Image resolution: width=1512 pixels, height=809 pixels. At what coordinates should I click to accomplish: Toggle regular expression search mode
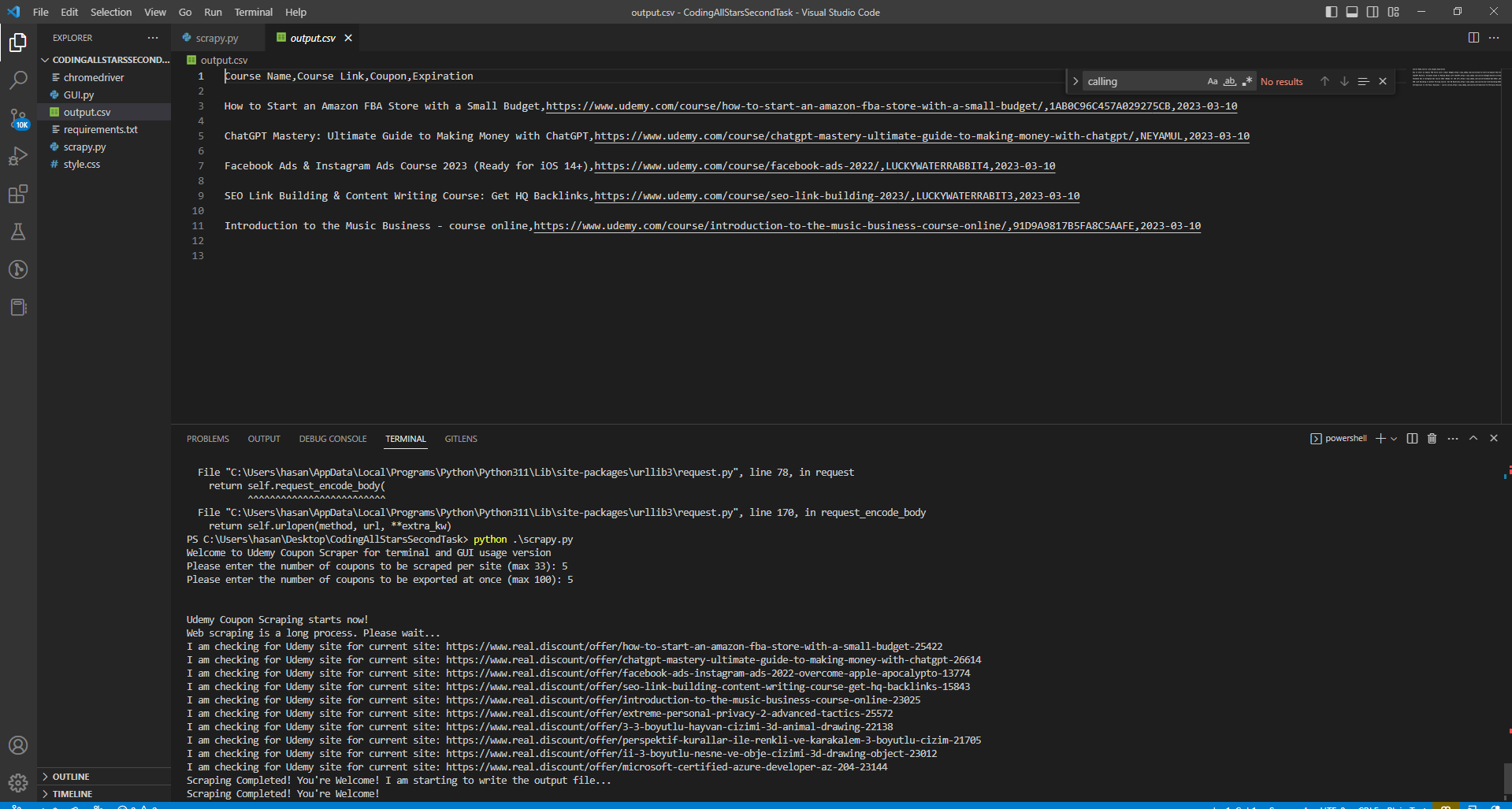(x=1247, y=81)
